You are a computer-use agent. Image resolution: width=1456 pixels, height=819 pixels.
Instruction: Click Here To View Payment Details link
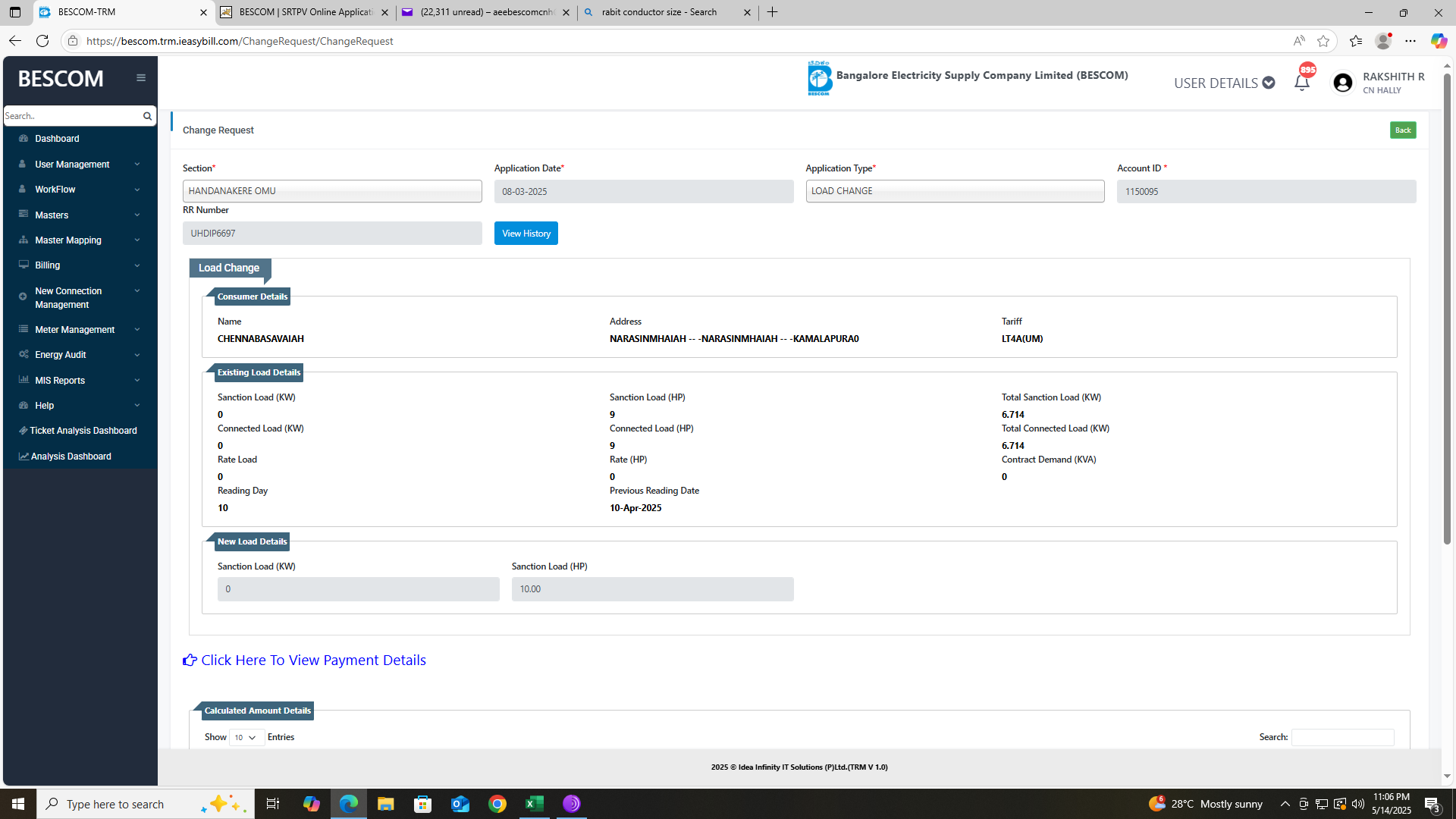pos(313,661)
